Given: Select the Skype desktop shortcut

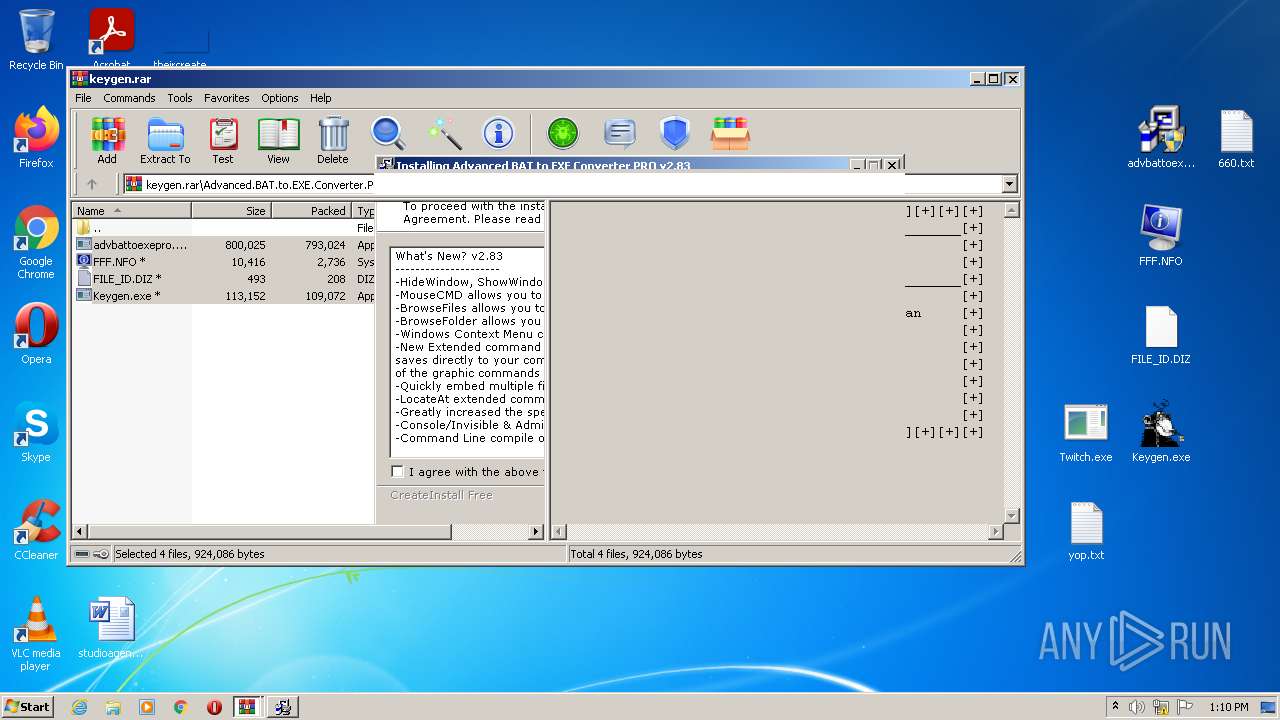Looking at the screenshot, I should [x=36, y=432].
